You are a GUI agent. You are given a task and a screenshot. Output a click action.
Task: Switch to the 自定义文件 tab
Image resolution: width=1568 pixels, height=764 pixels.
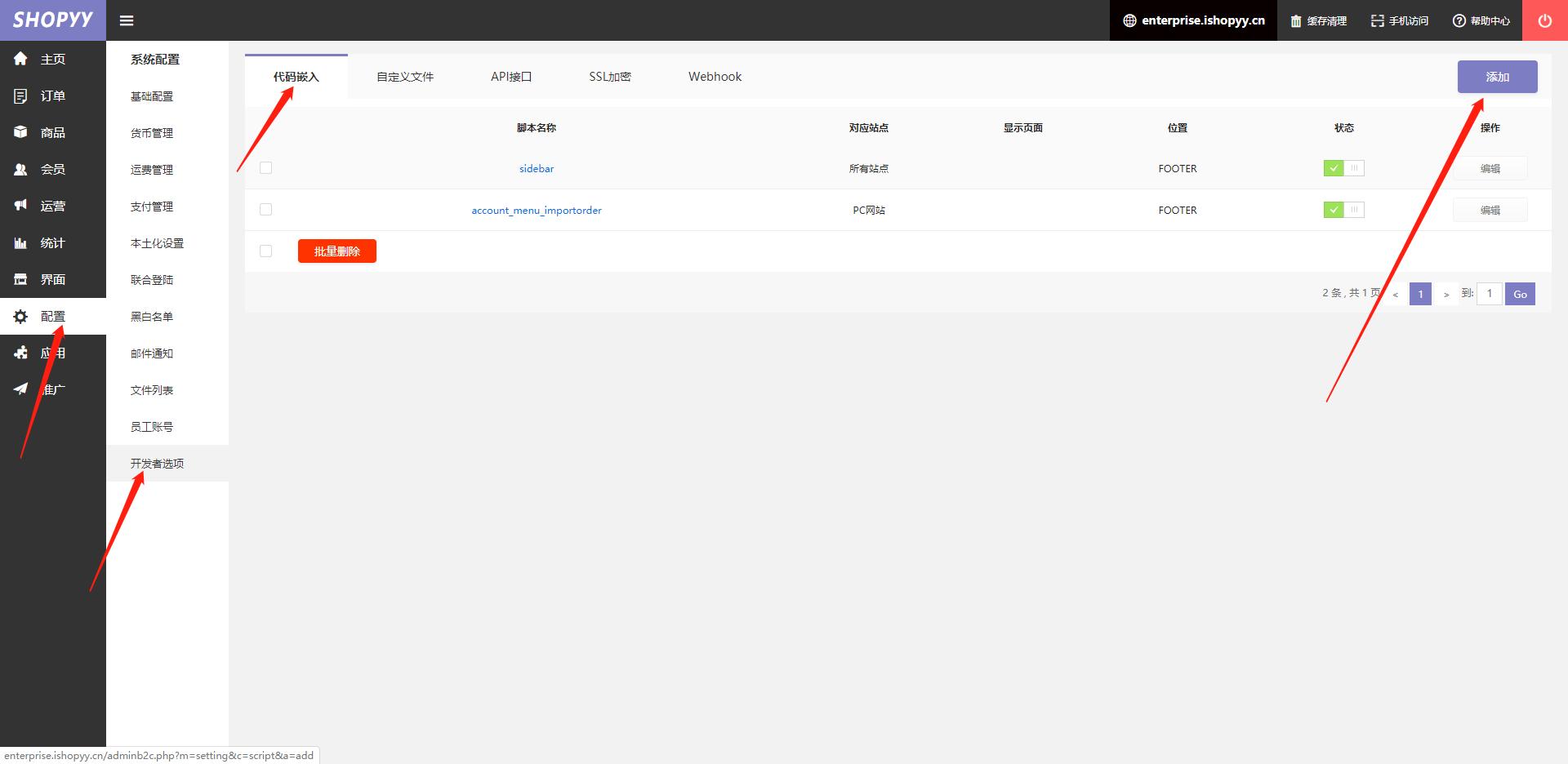[x=405, y=77]
